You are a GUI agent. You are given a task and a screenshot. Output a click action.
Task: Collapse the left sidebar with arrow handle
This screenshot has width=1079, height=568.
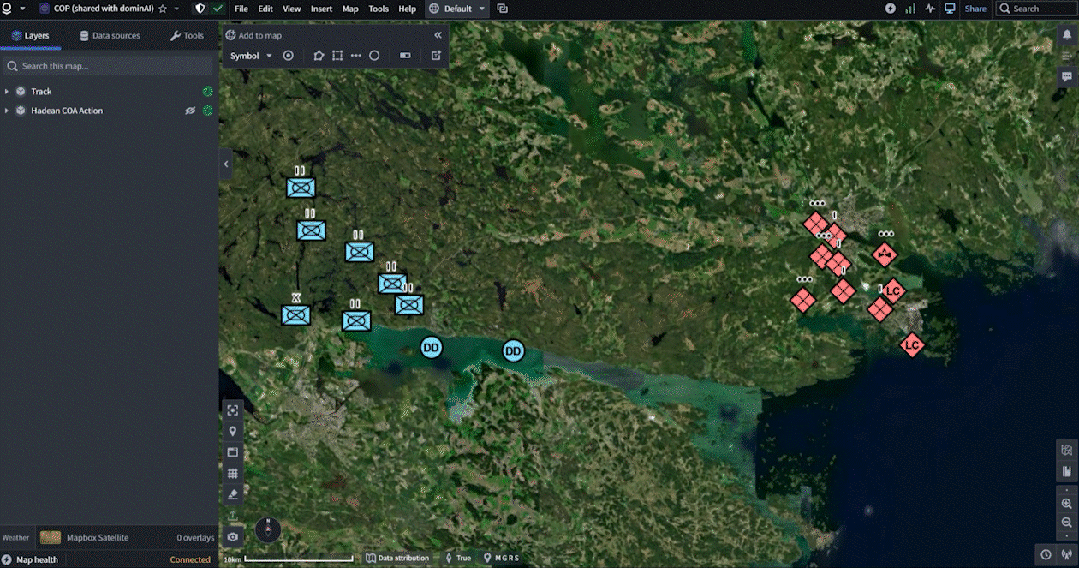[x=226, y=164]
